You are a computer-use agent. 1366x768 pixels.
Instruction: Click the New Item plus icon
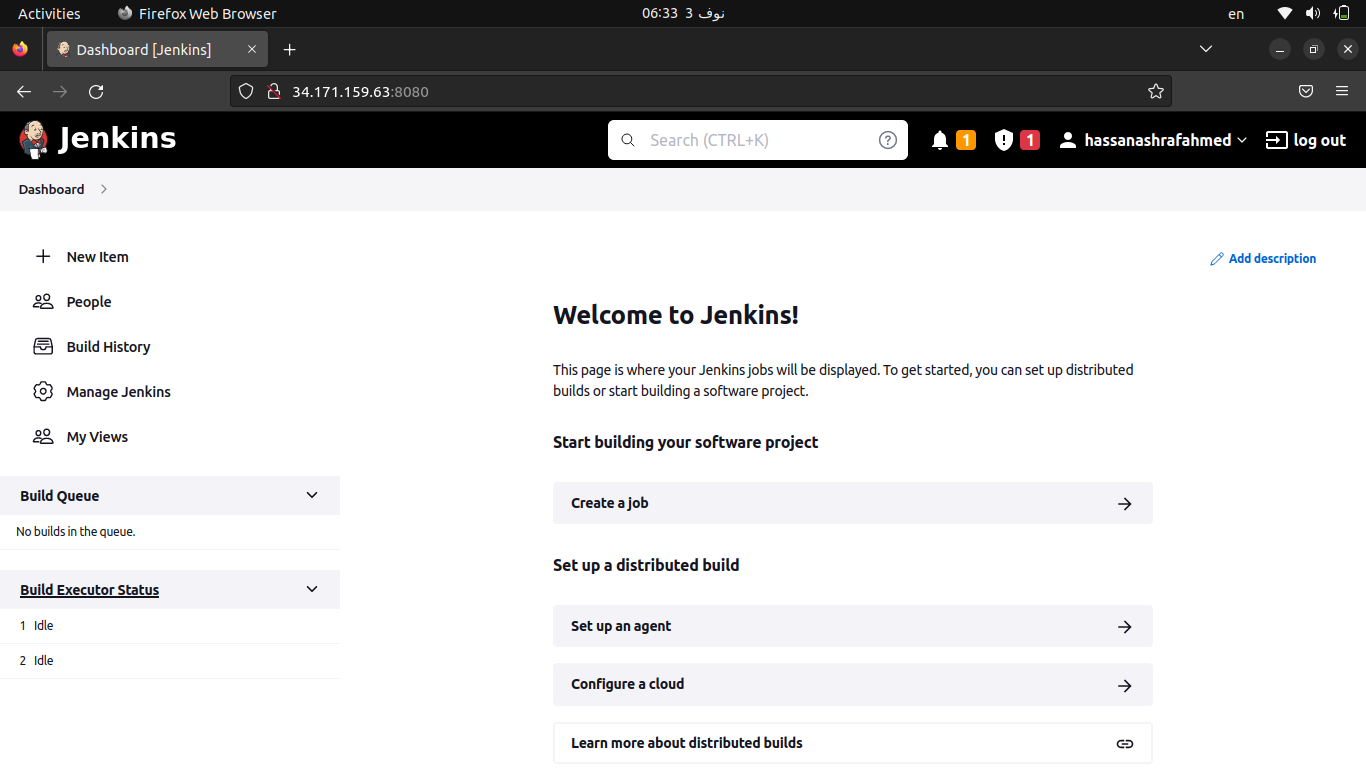[x=43, y=256]
